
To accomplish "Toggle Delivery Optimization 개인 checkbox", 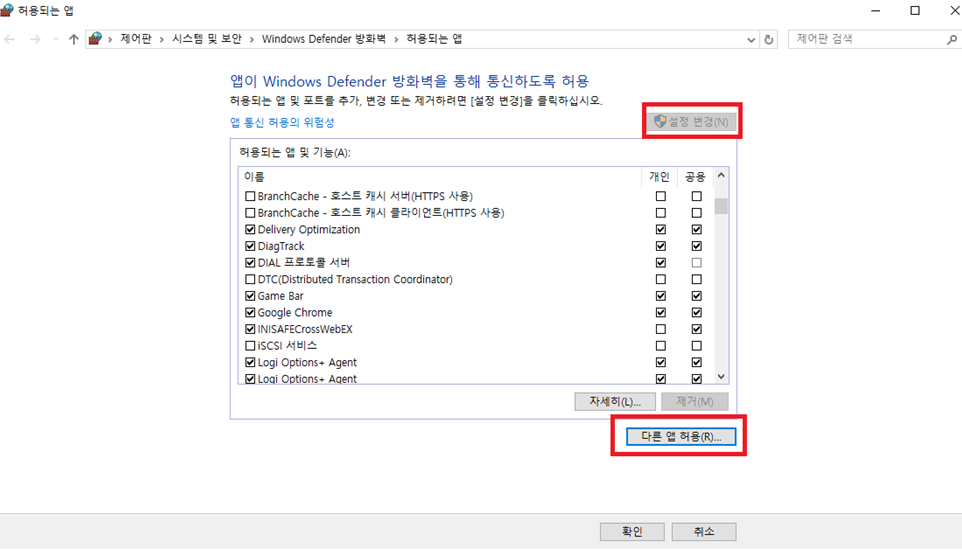I will (661, 229).
